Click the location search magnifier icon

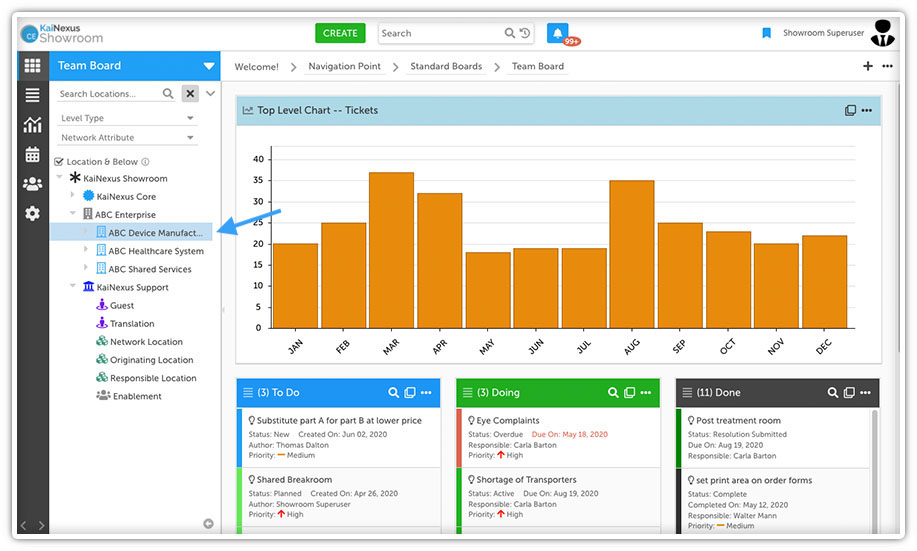[x=168, y=94]
